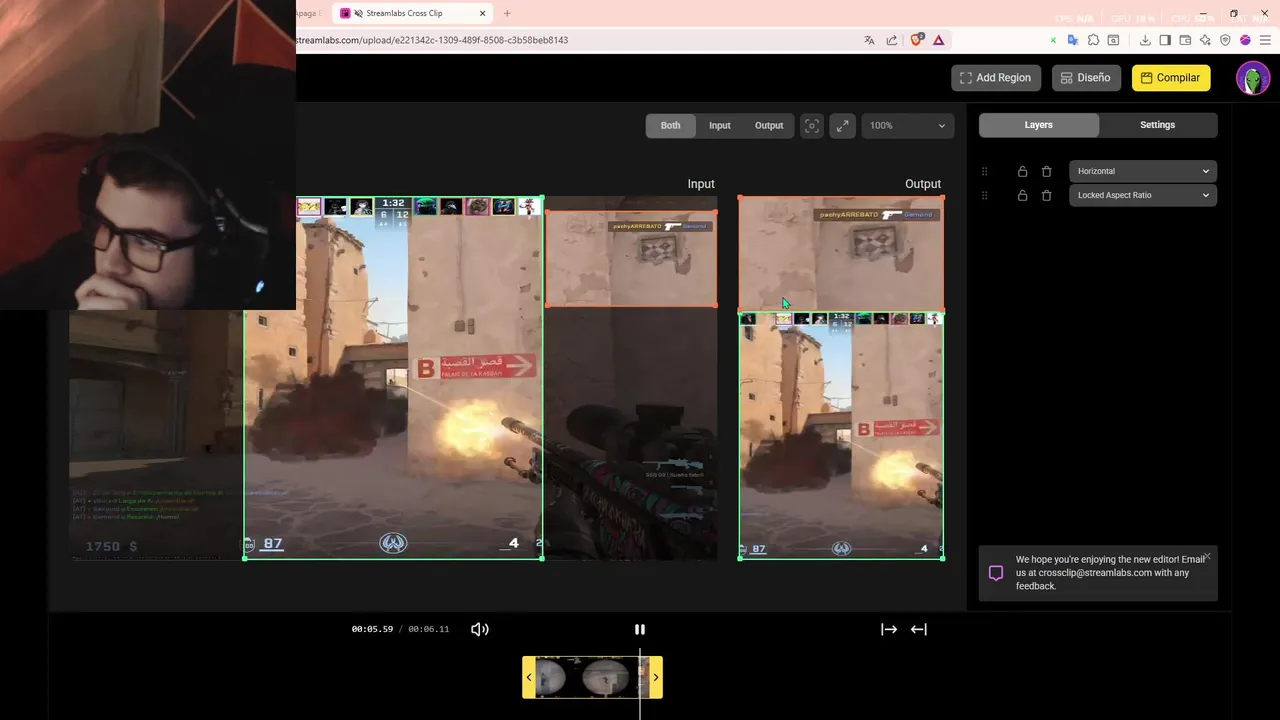This screenshot has height=720, width=1280.
Task: Click the left yellow trim handle
Action: (x=529, y=677)
